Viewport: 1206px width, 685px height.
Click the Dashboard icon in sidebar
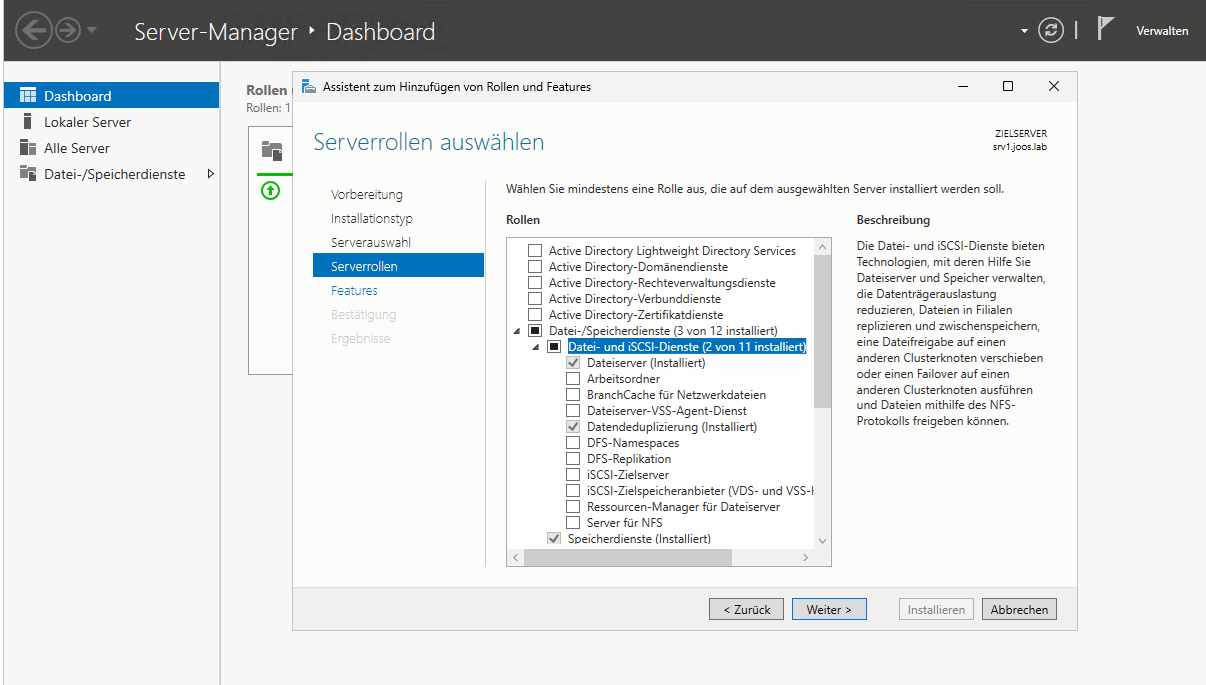[x=28, y=96]
